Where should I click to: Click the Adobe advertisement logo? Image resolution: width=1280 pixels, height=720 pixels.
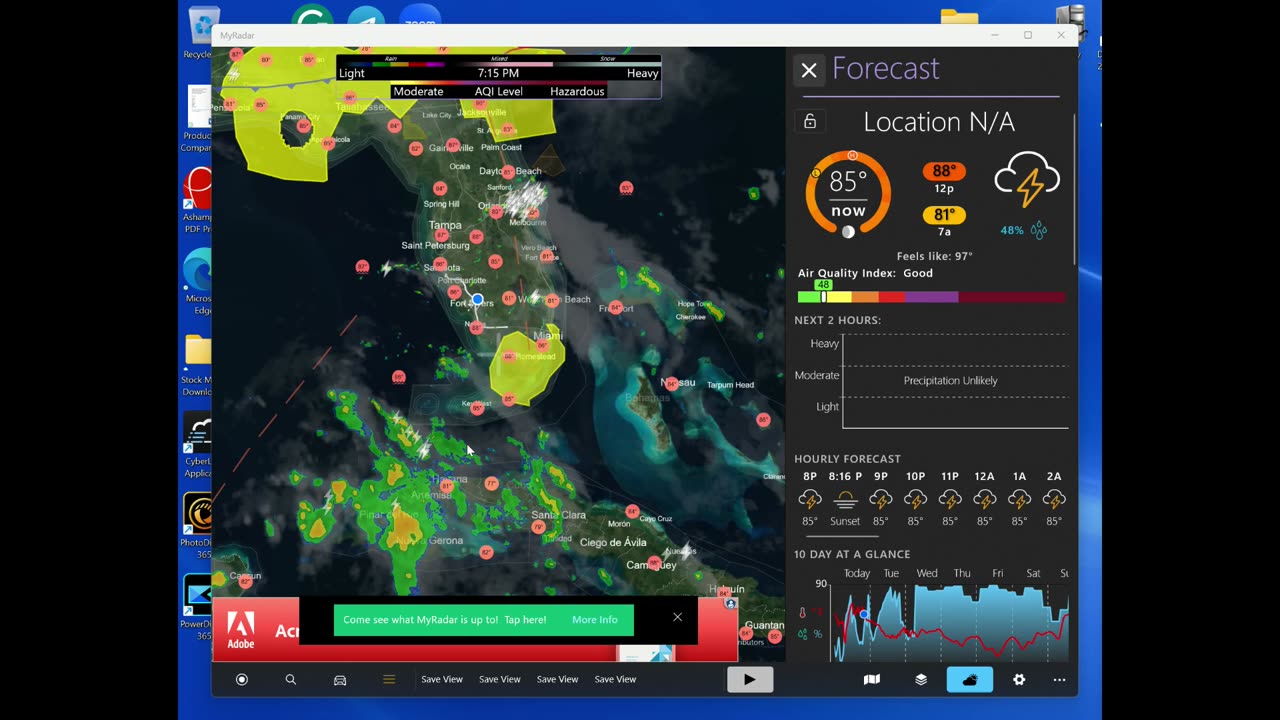tap(240, 630)
